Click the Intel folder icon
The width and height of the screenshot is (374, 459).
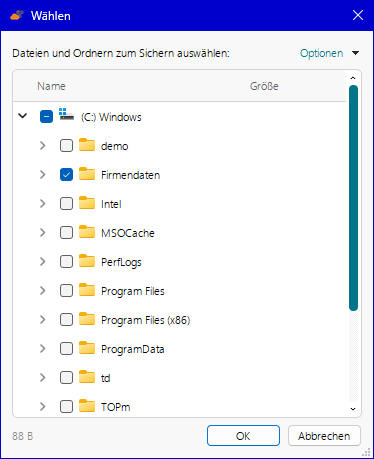pyautogui.click(x=87, y=203)
